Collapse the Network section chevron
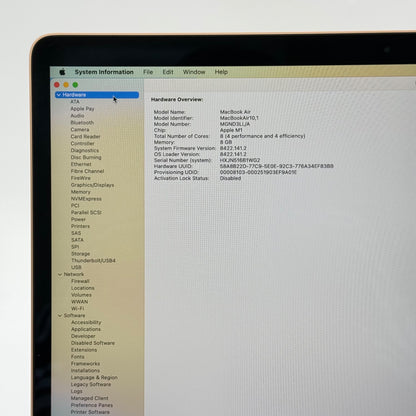416x416 pixels. click(60, 274)
